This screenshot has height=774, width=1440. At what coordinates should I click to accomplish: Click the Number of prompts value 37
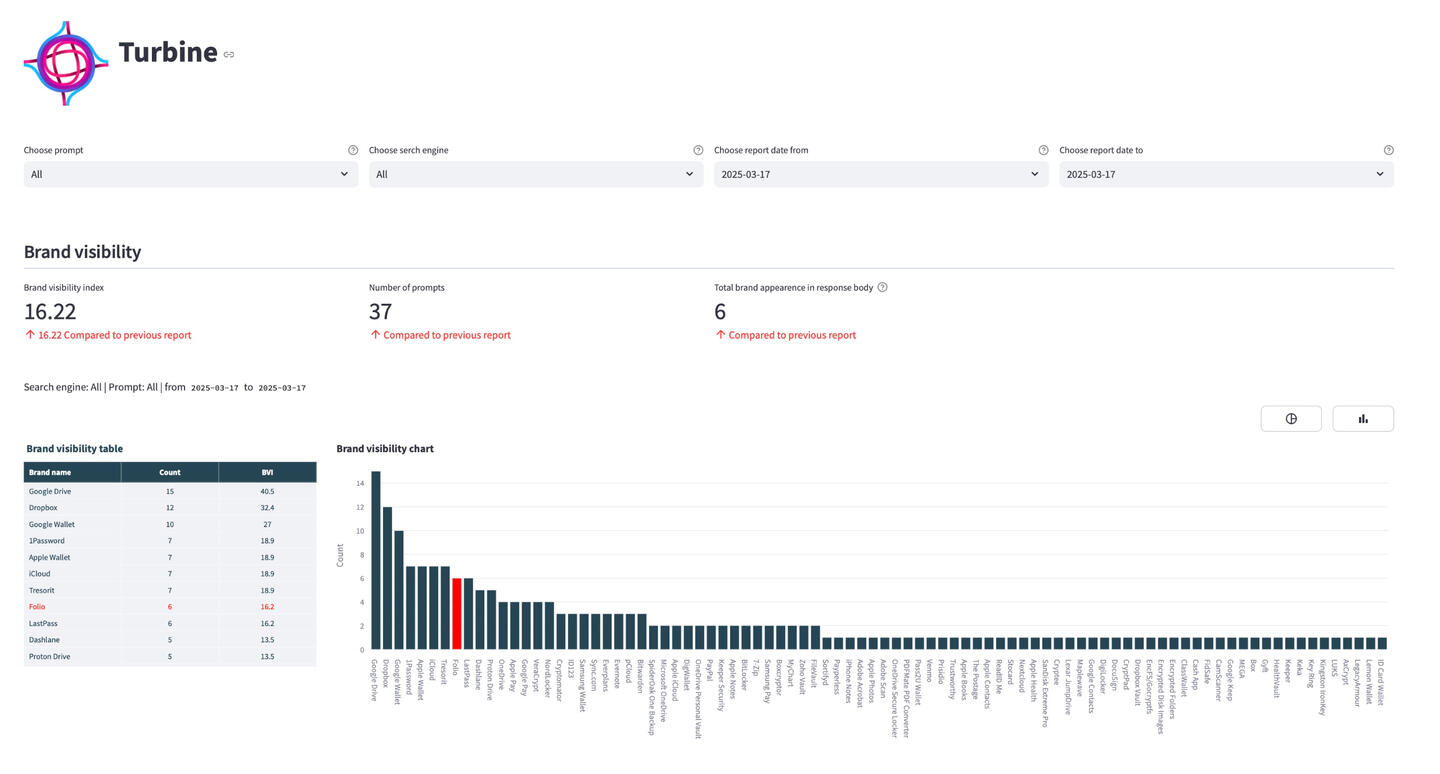click(380, 312)
